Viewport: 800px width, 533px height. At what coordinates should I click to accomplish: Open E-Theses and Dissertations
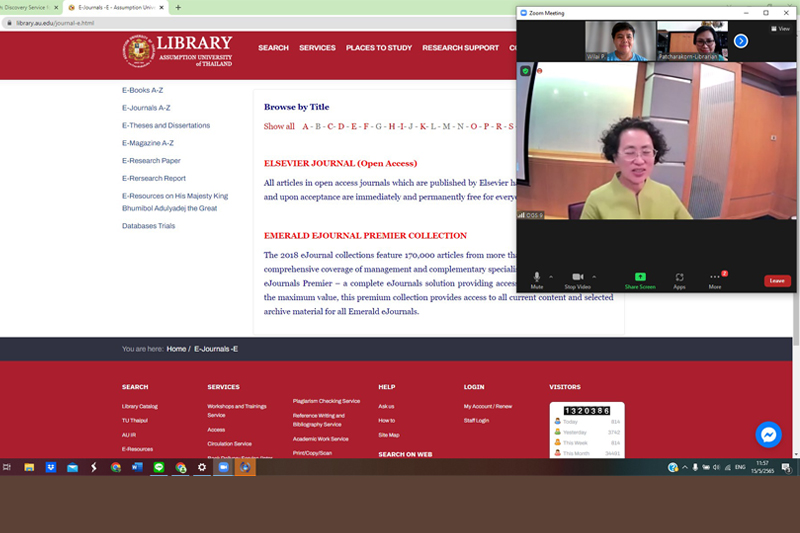(166, 125)
